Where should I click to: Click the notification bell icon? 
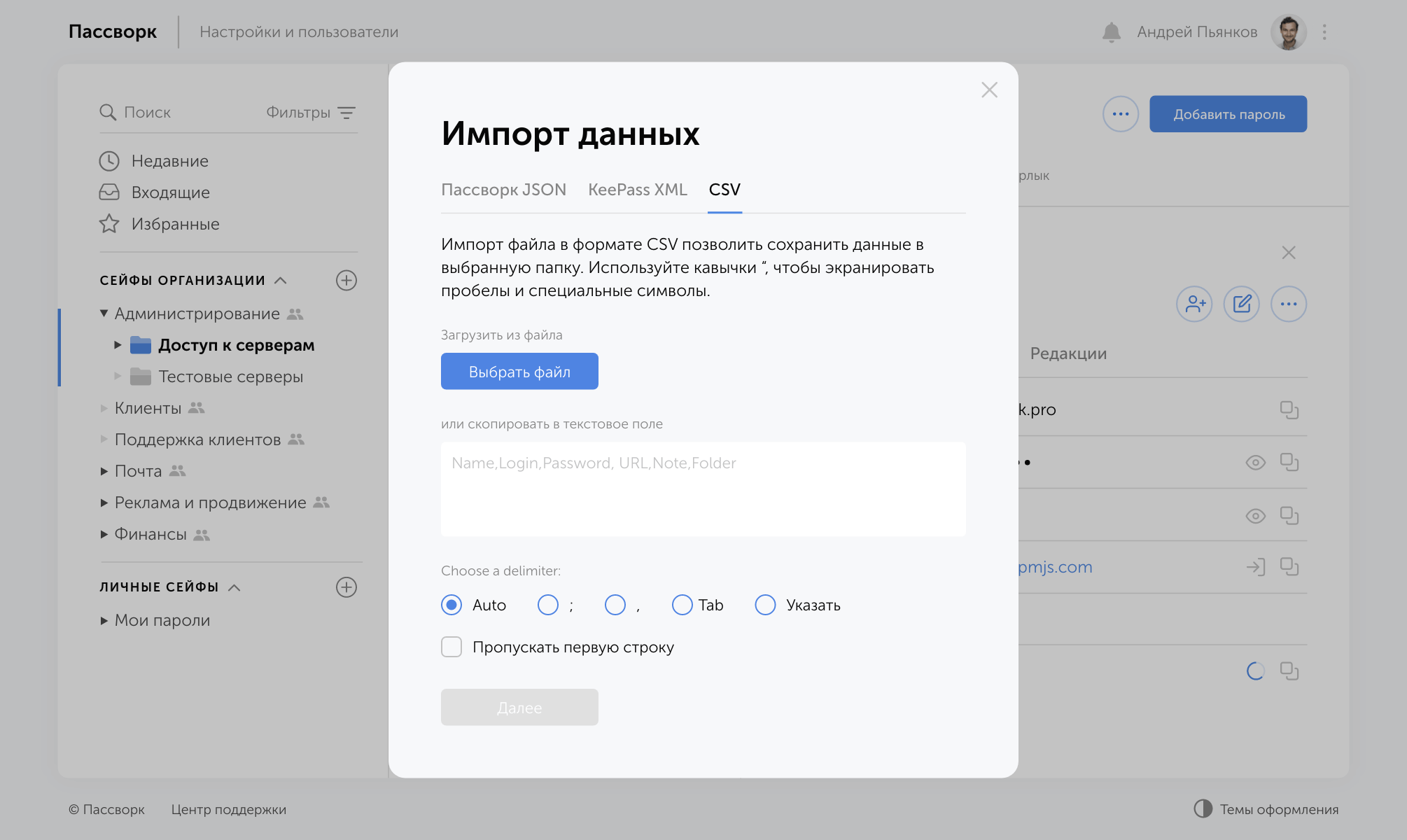tap(1111, 32)
